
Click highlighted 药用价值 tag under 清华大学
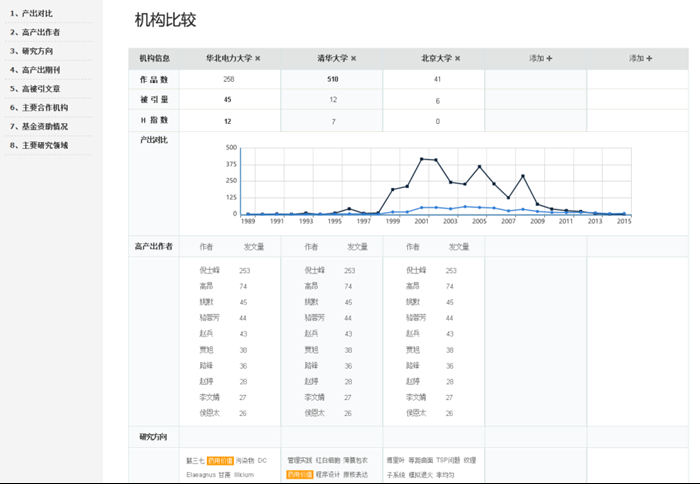(300, 475)
